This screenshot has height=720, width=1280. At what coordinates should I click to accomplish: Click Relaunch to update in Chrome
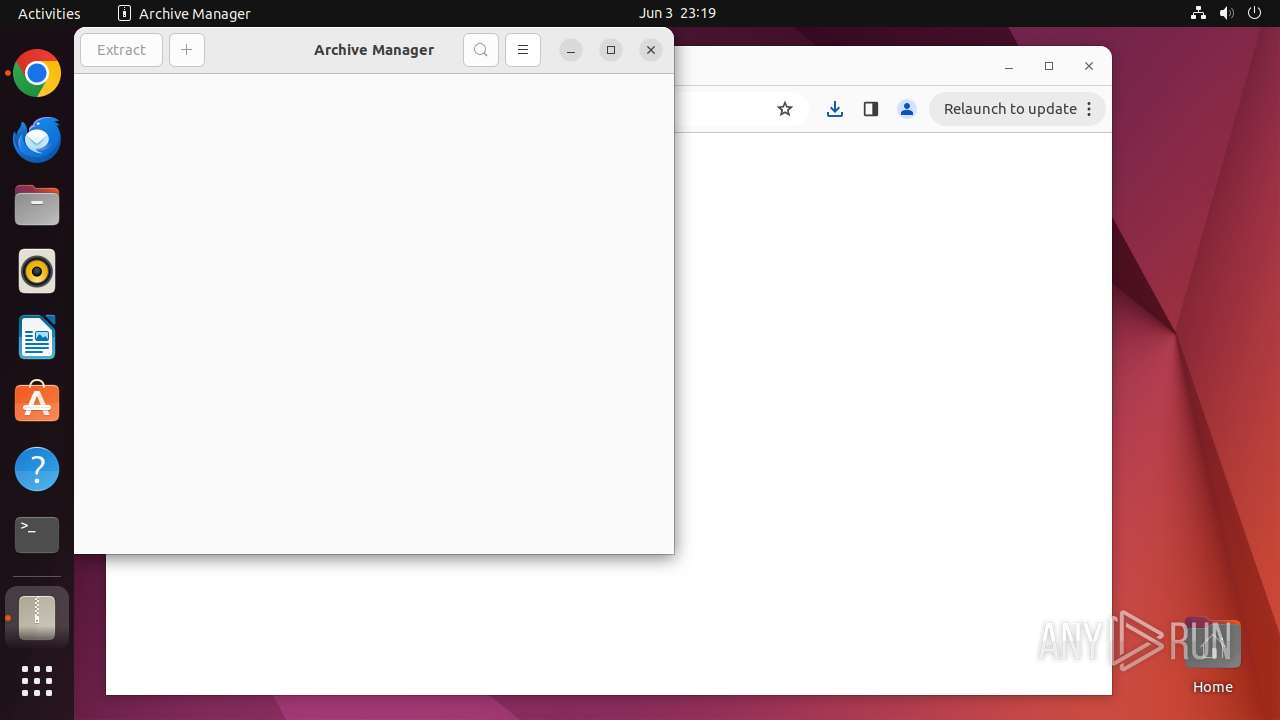[1010, 109]
